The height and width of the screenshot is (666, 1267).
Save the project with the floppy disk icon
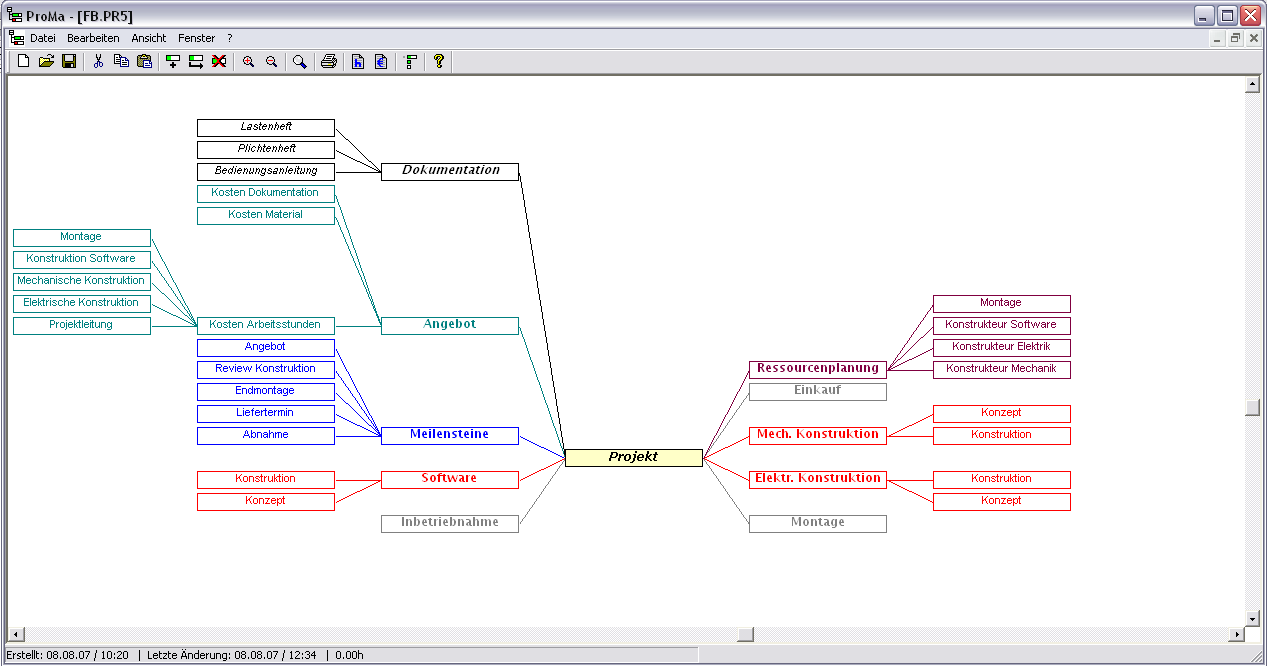pyautogui.click(x=69, y=62)
